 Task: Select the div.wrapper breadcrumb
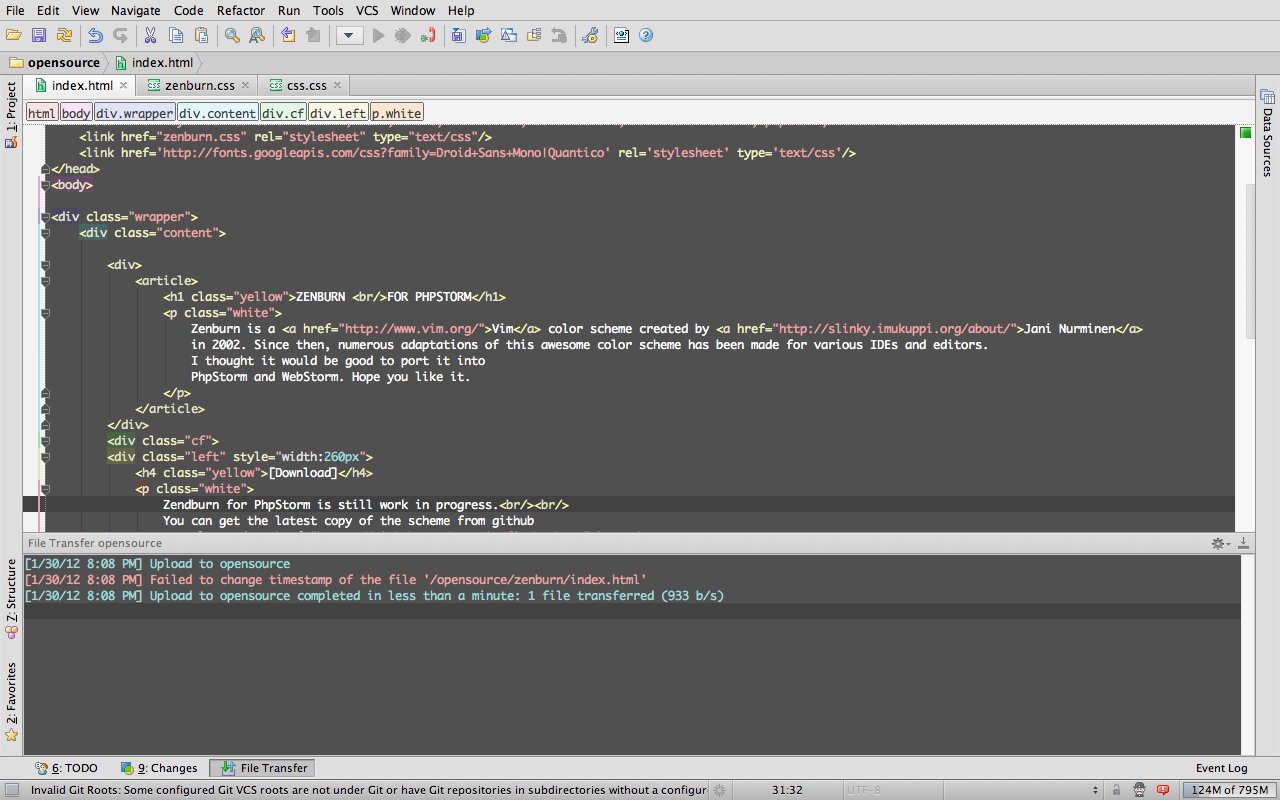134,112
